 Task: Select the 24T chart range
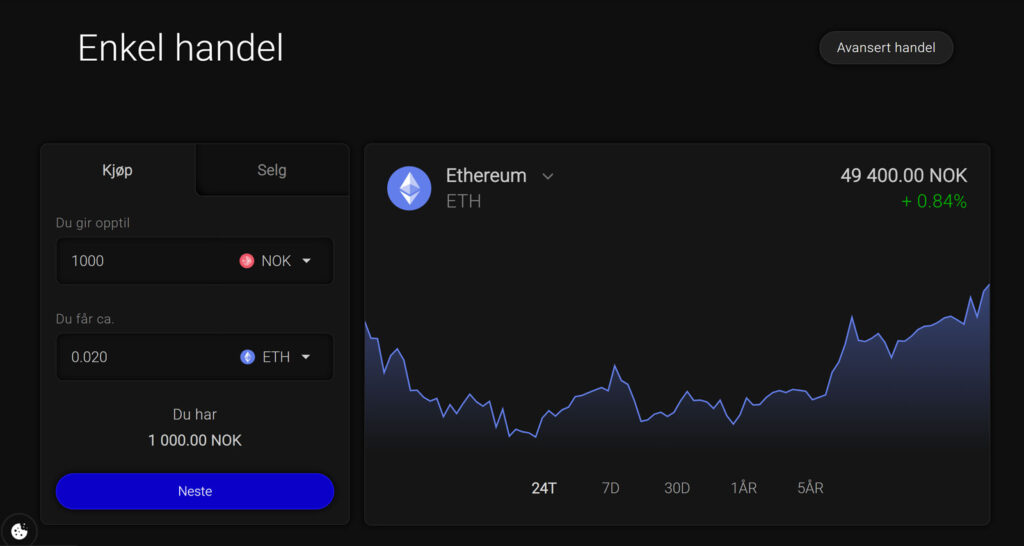(544, 488)
